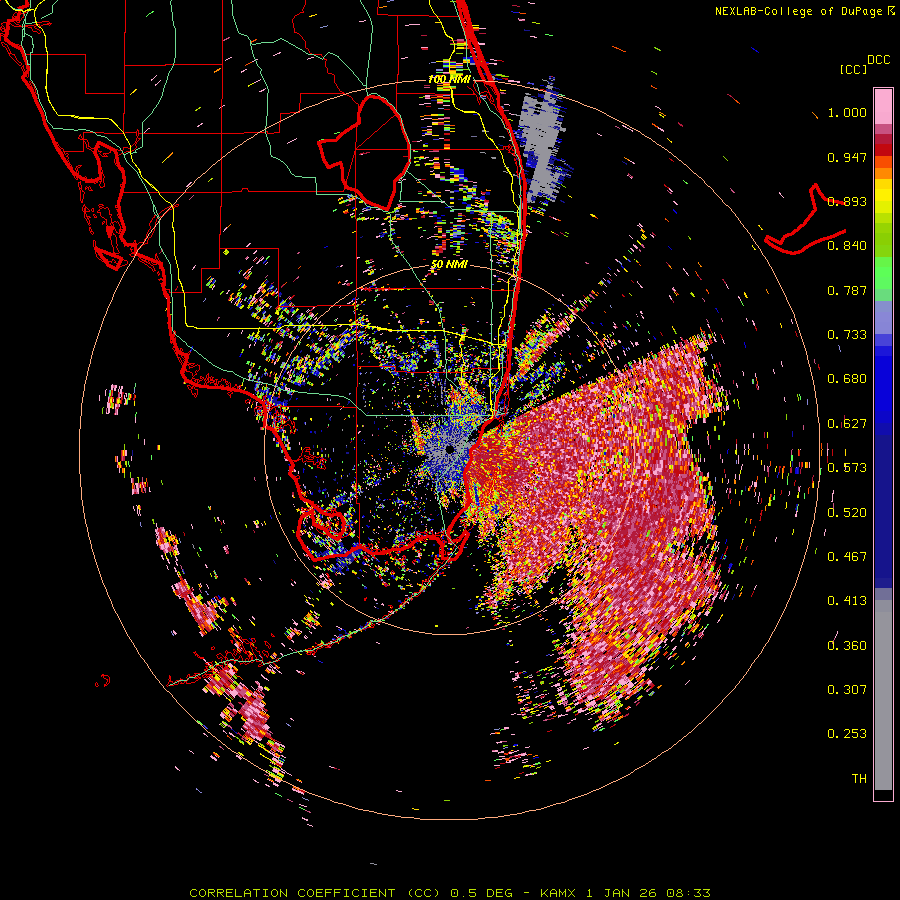Click the 0.893 legend value
The width and height of the screenshot is (900, 900).
click(847, 201)
